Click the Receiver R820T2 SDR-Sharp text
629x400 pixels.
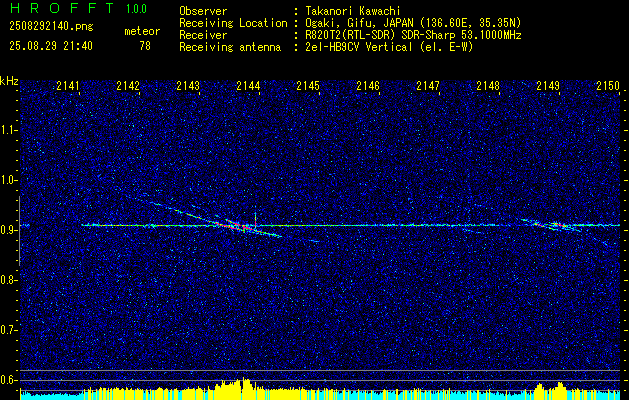413,35
